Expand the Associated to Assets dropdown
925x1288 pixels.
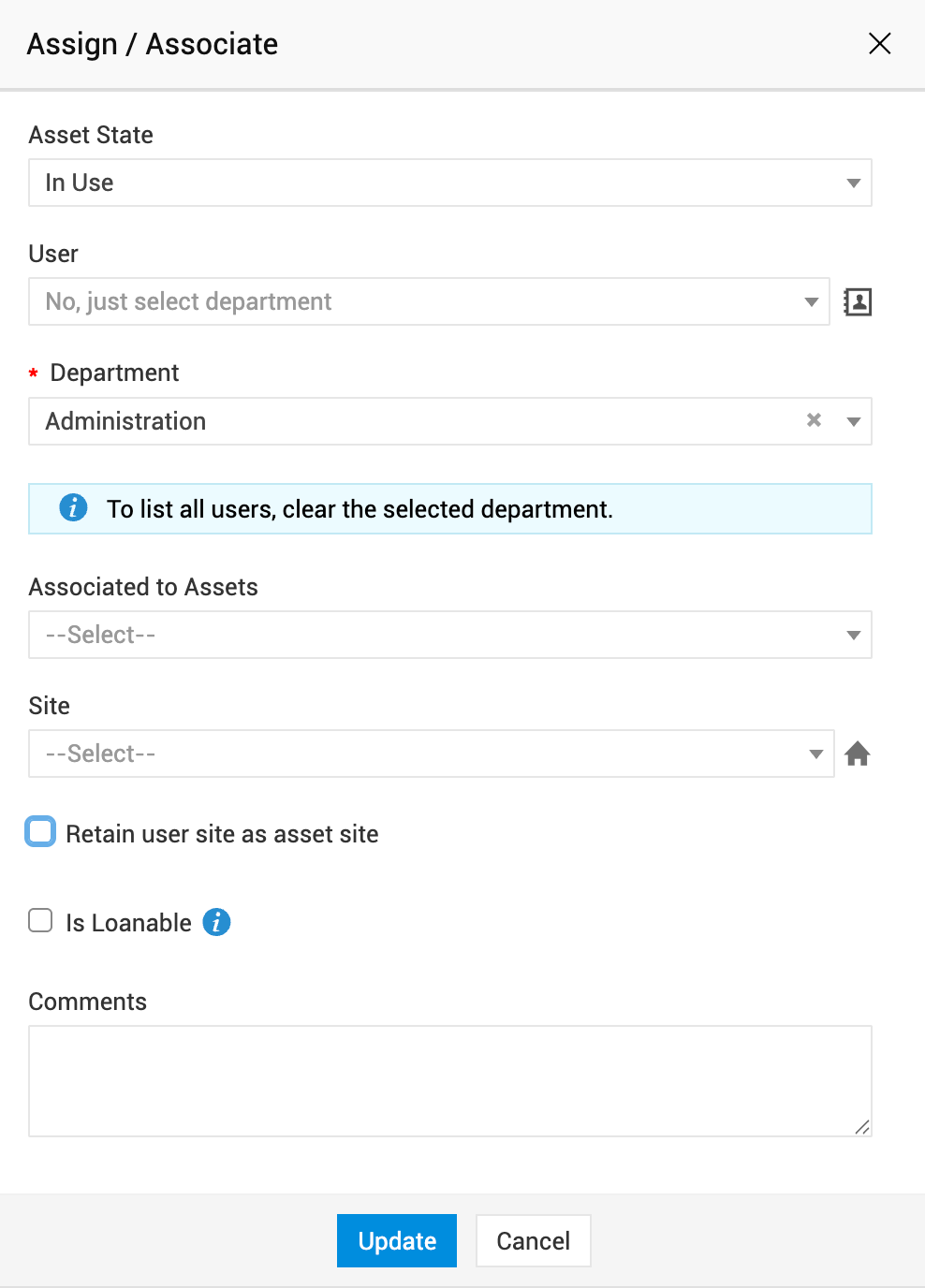point(853,635)
